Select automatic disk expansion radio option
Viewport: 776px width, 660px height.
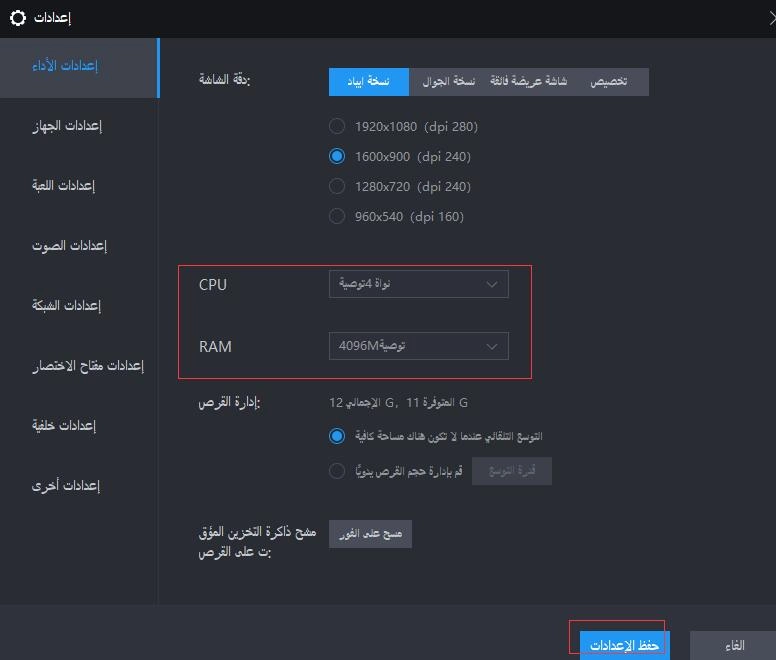[x=337, y=436]
